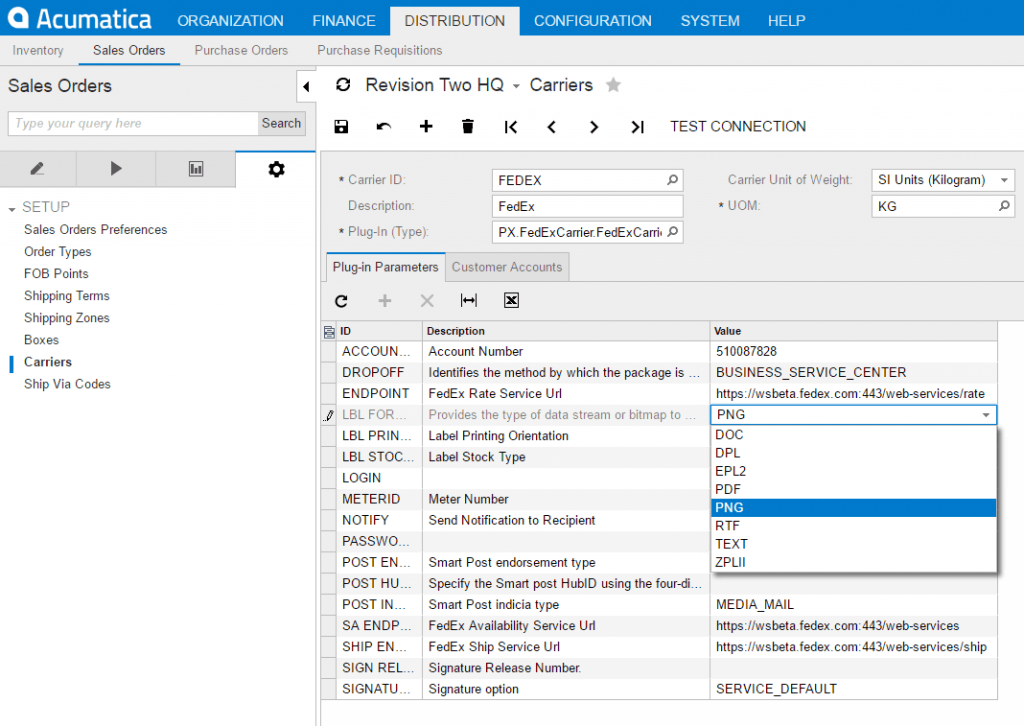The width and height of the screenshot is (1024, 726).
Task: Undo changes with cancel arrow icon
Action: [x=383, y=127]
